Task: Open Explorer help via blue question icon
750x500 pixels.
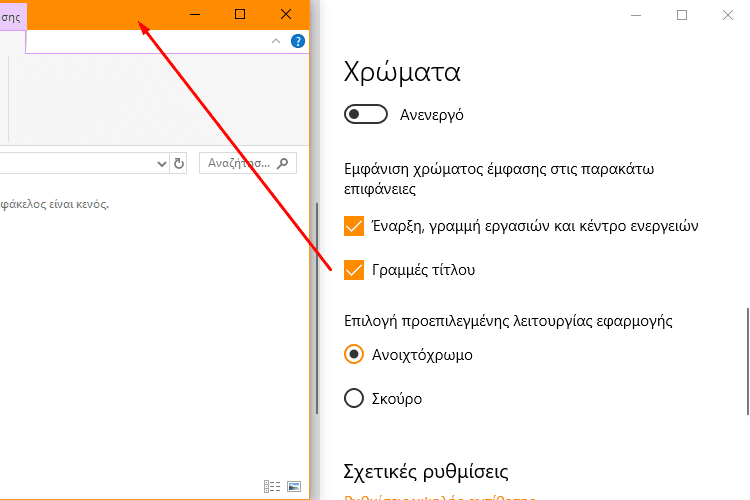Action: tap(298, 41)
